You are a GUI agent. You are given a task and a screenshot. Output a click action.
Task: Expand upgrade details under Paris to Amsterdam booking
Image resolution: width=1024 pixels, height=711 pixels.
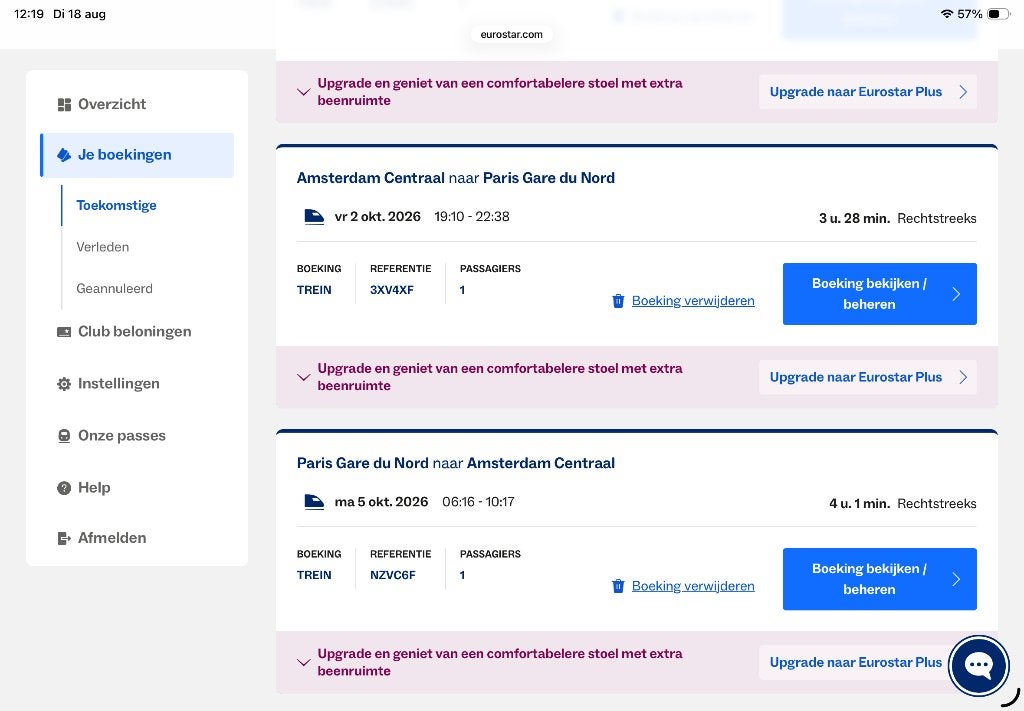[303, 663]
